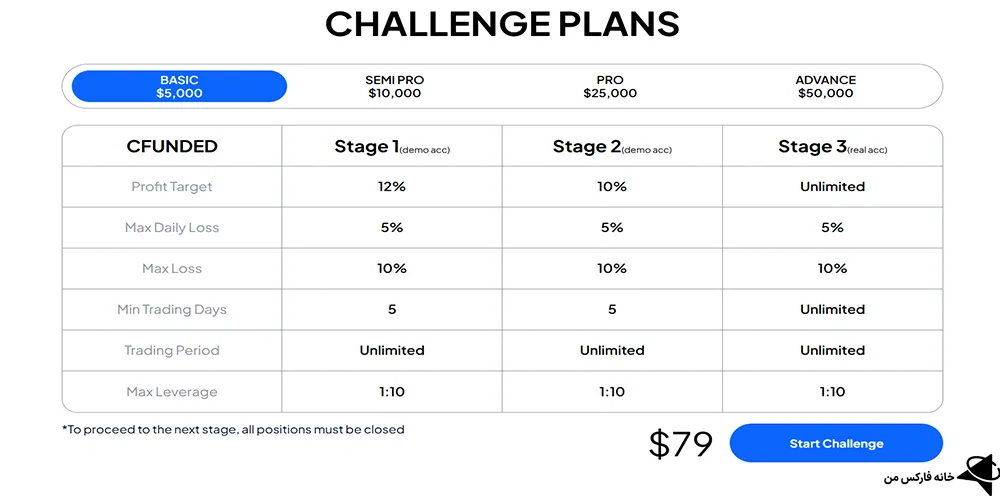This screenshot has width=1000, height=500.
Task: Select the Stage 3 real acc column header
Action: (832, 147)
